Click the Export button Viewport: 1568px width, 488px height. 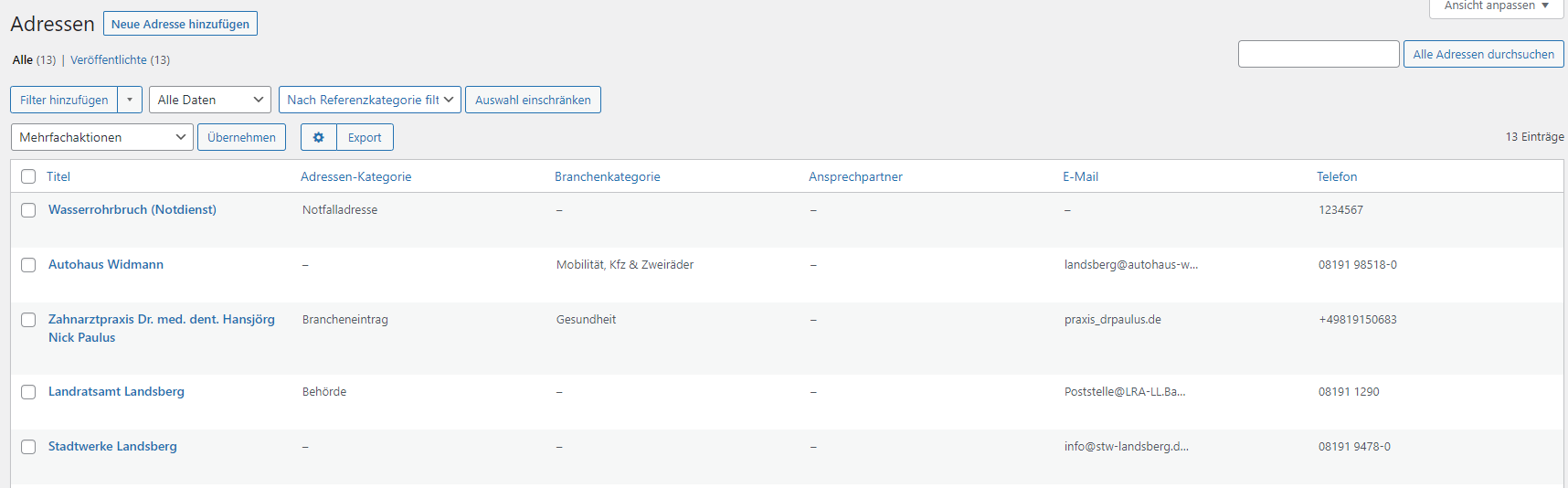365,137
